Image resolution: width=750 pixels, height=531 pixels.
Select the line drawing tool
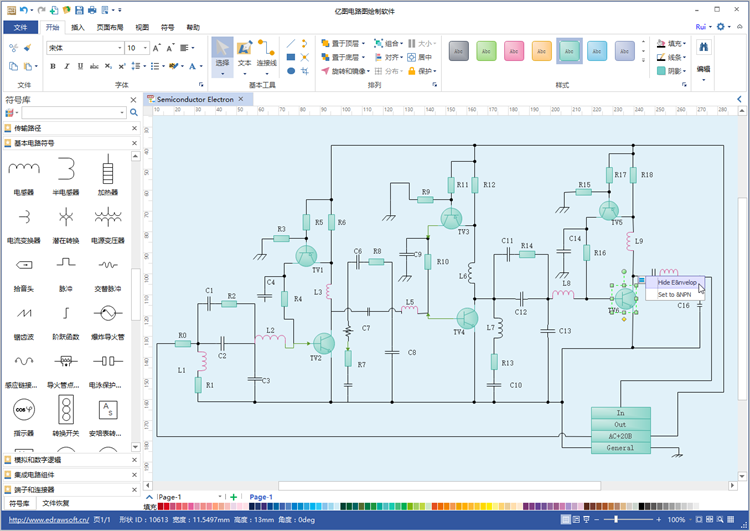(x=290, y=44)
